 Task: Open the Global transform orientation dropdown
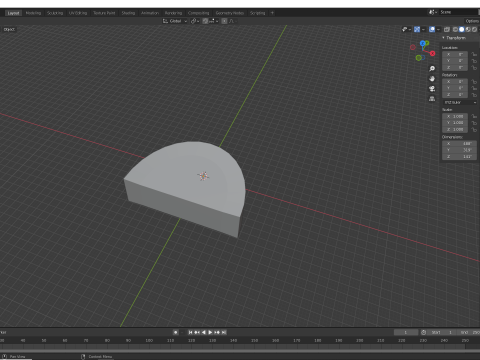[175, 21]
